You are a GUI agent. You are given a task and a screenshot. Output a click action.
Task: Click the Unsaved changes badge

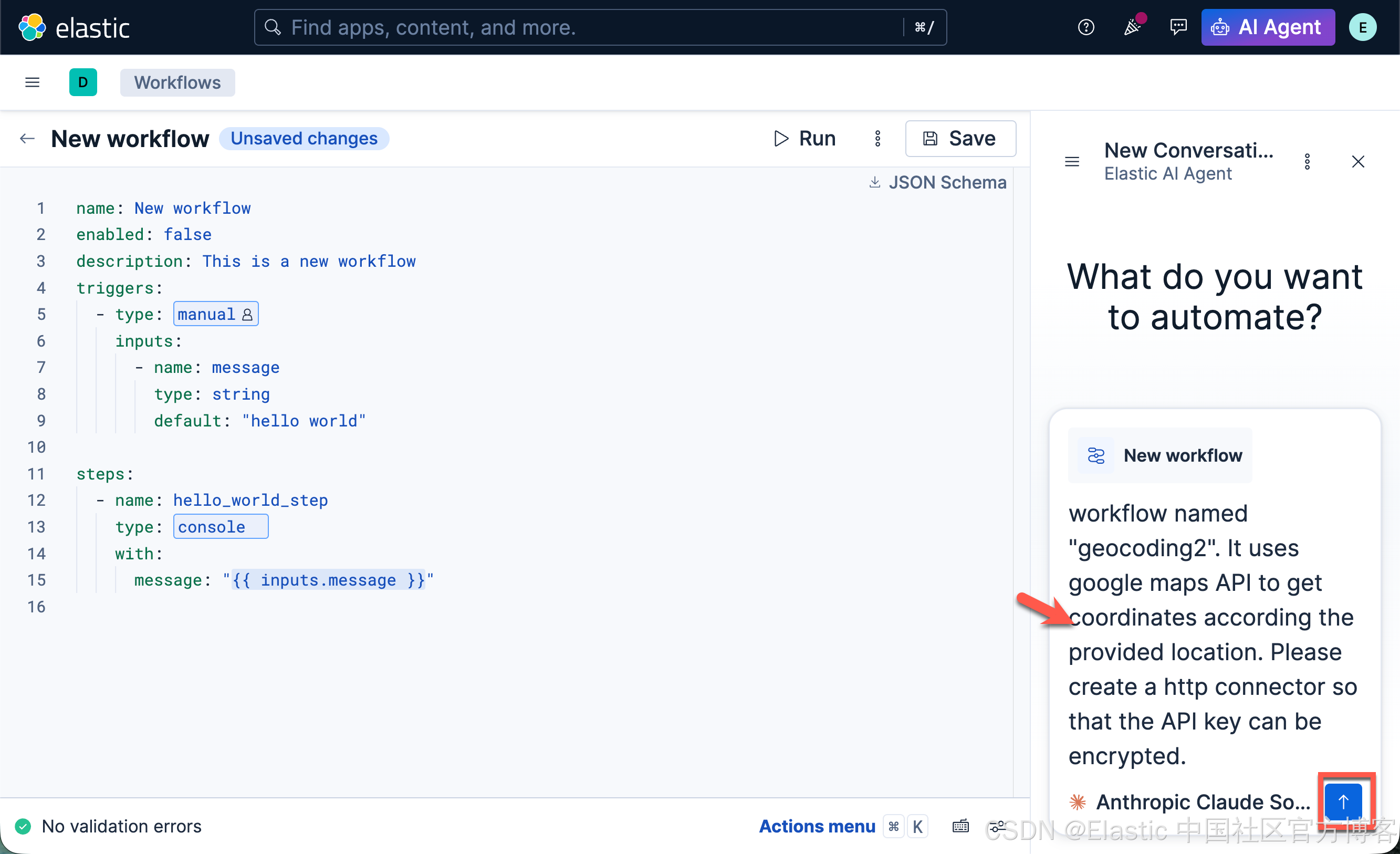click(304, 138)
